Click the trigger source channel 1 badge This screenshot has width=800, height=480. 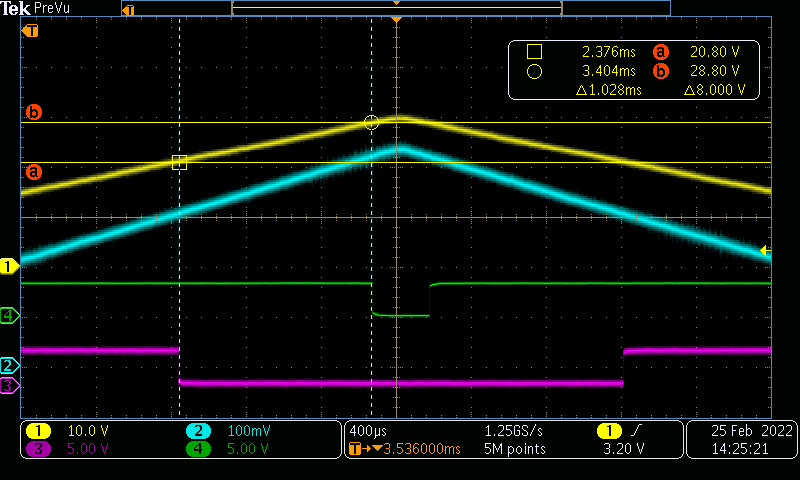pyautogui.click(x=608, y=430)
